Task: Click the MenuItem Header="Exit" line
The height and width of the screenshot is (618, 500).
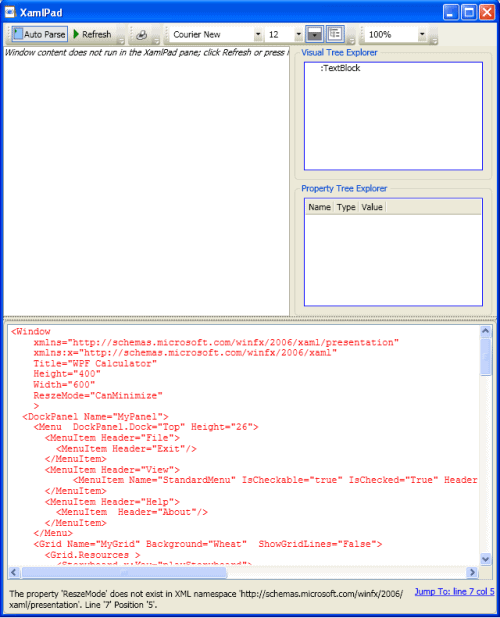Action: pyautogui.click(x=126, y=449)
